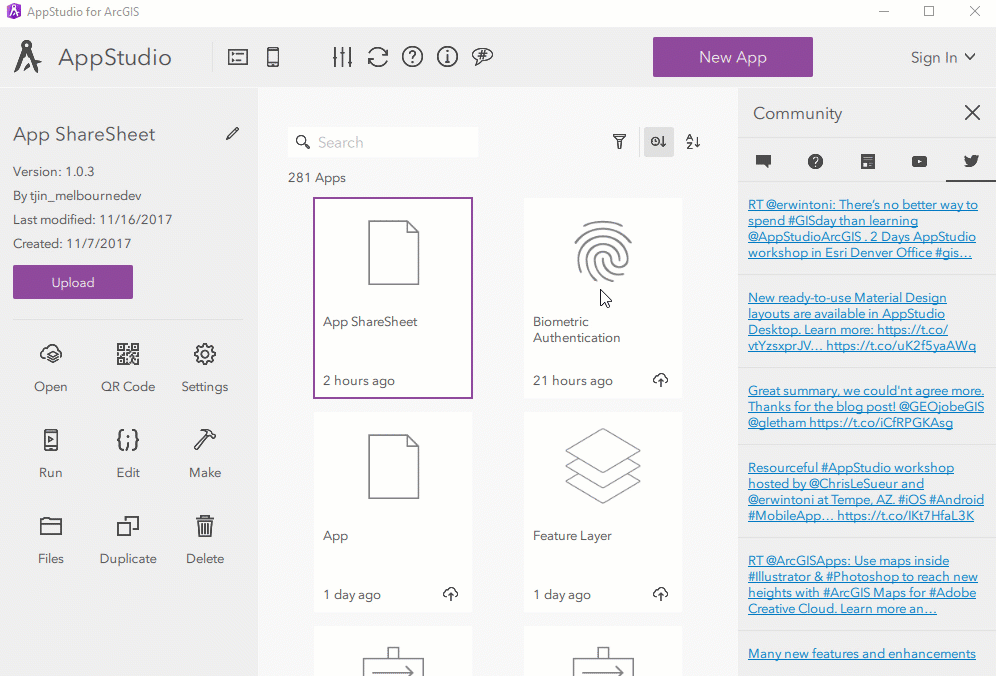Open Many new features and enhancements link
The height and width of the screenshot is (676, 996).
[861, 654]
